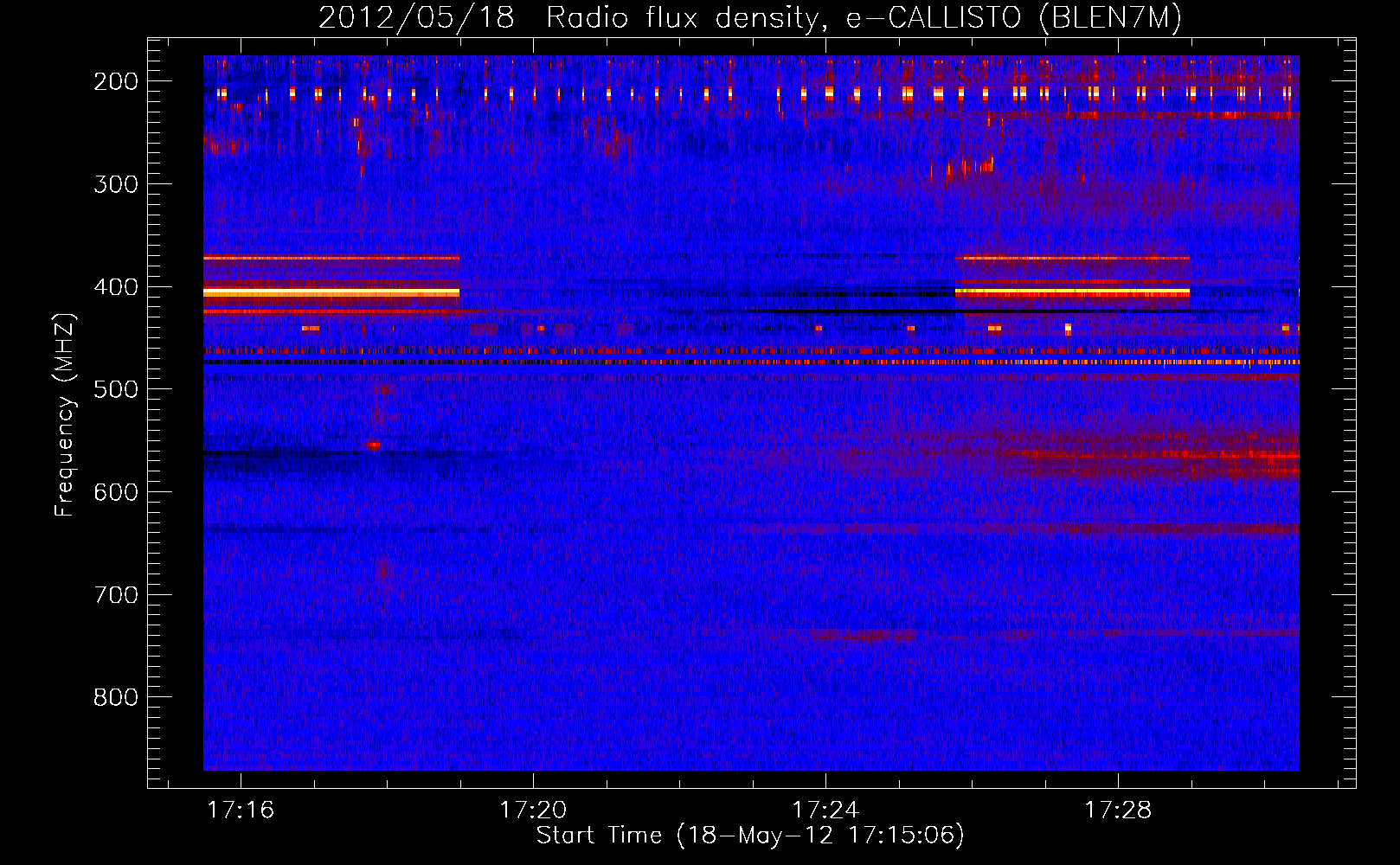This screenshot has width=1400, height=865.
Task: Click the 17:16 time tick label
Action: (241, 810)
